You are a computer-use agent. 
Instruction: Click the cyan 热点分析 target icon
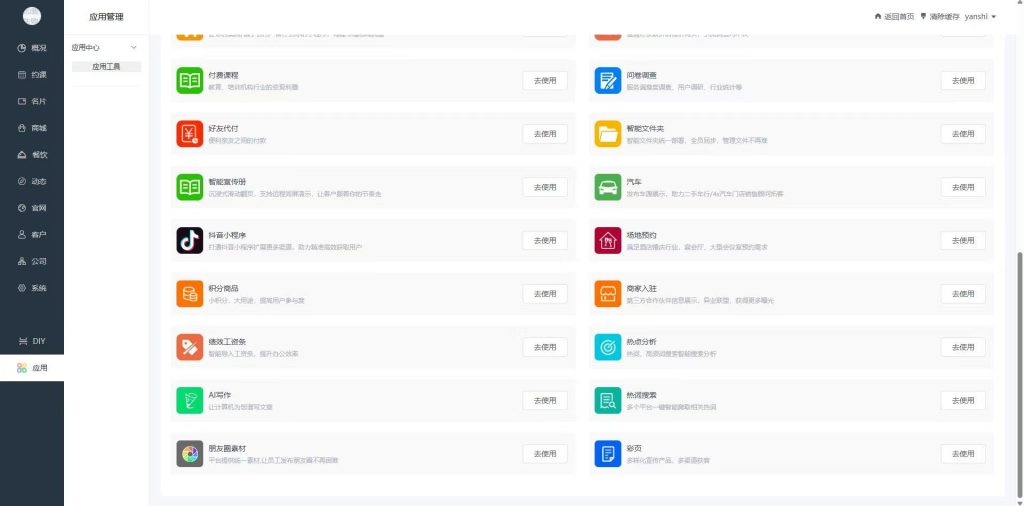tap(607, 347)
